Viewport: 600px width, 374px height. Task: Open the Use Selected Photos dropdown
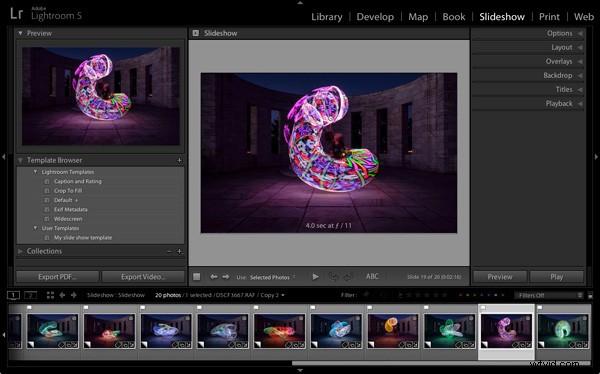[272, 277]
